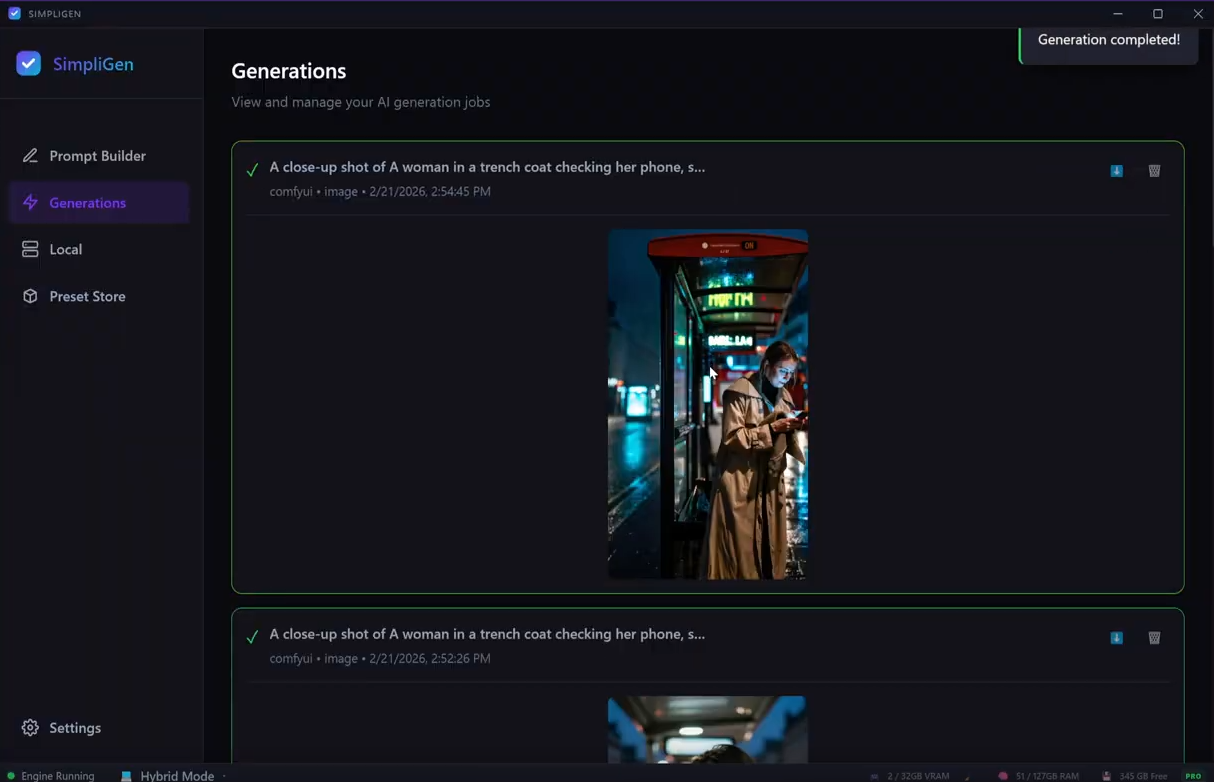Maximize the SimpliGen window
Screen dimensions: 1214x782
pos(1158,14)
